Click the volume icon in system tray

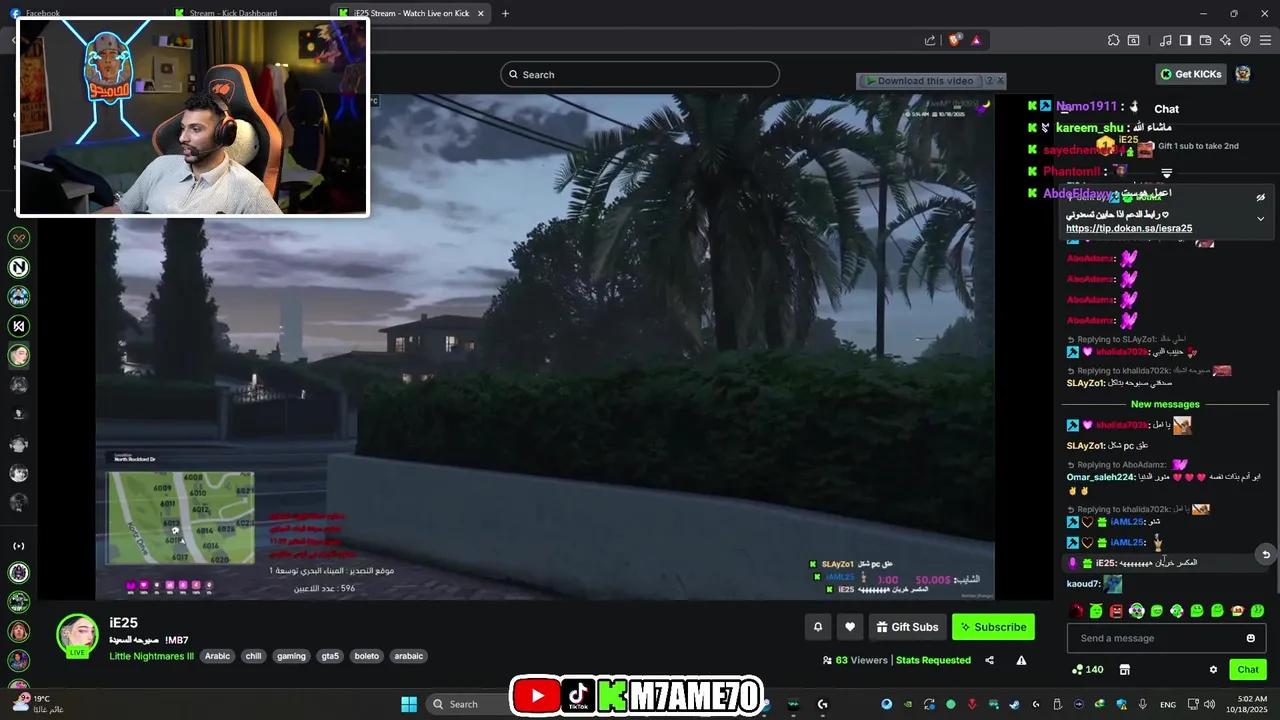(1208, 704)
